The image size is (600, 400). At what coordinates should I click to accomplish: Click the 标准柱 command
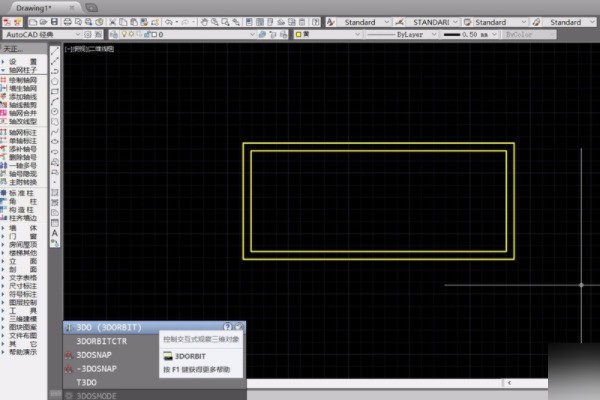click(x=22, y=193)
